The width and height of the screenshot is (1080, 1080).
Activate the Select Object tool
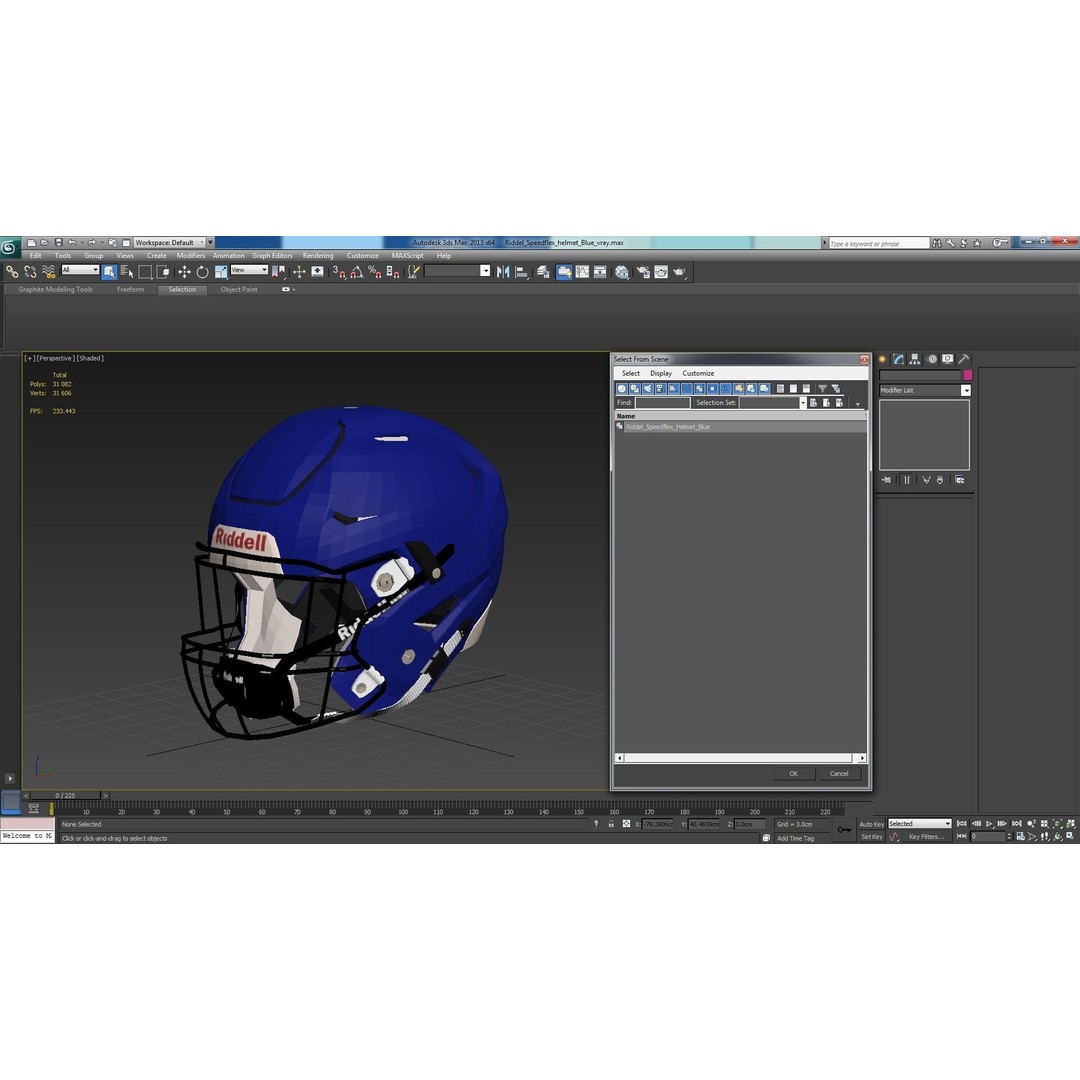pos(109,272)
